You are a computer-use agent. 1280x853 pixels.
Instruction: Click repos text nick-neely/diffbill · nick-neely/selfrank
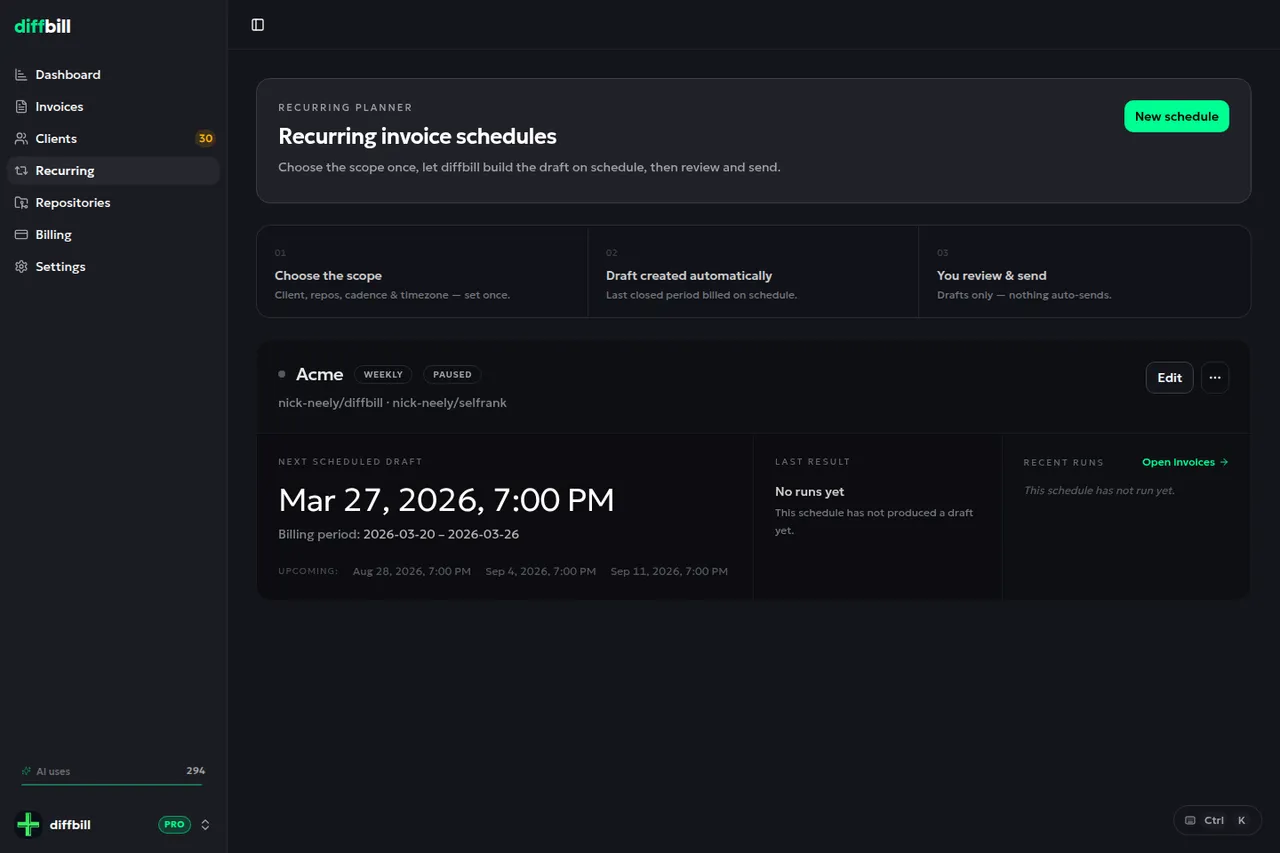(392, 403)
